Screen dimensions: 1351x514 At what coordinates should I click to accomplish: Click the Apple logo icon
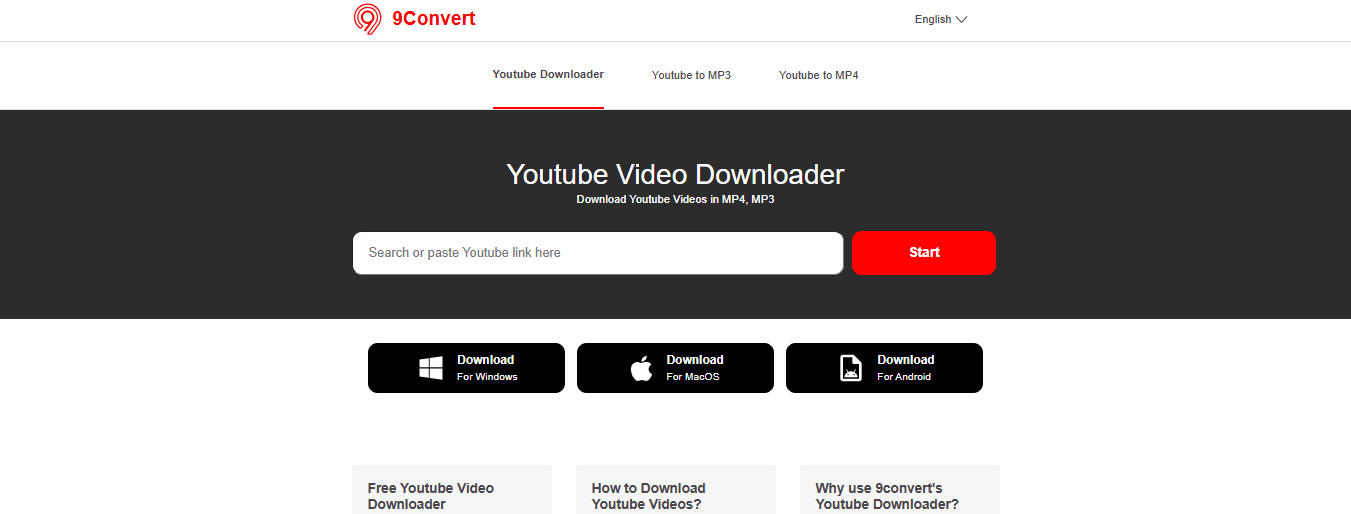(641, 368)
